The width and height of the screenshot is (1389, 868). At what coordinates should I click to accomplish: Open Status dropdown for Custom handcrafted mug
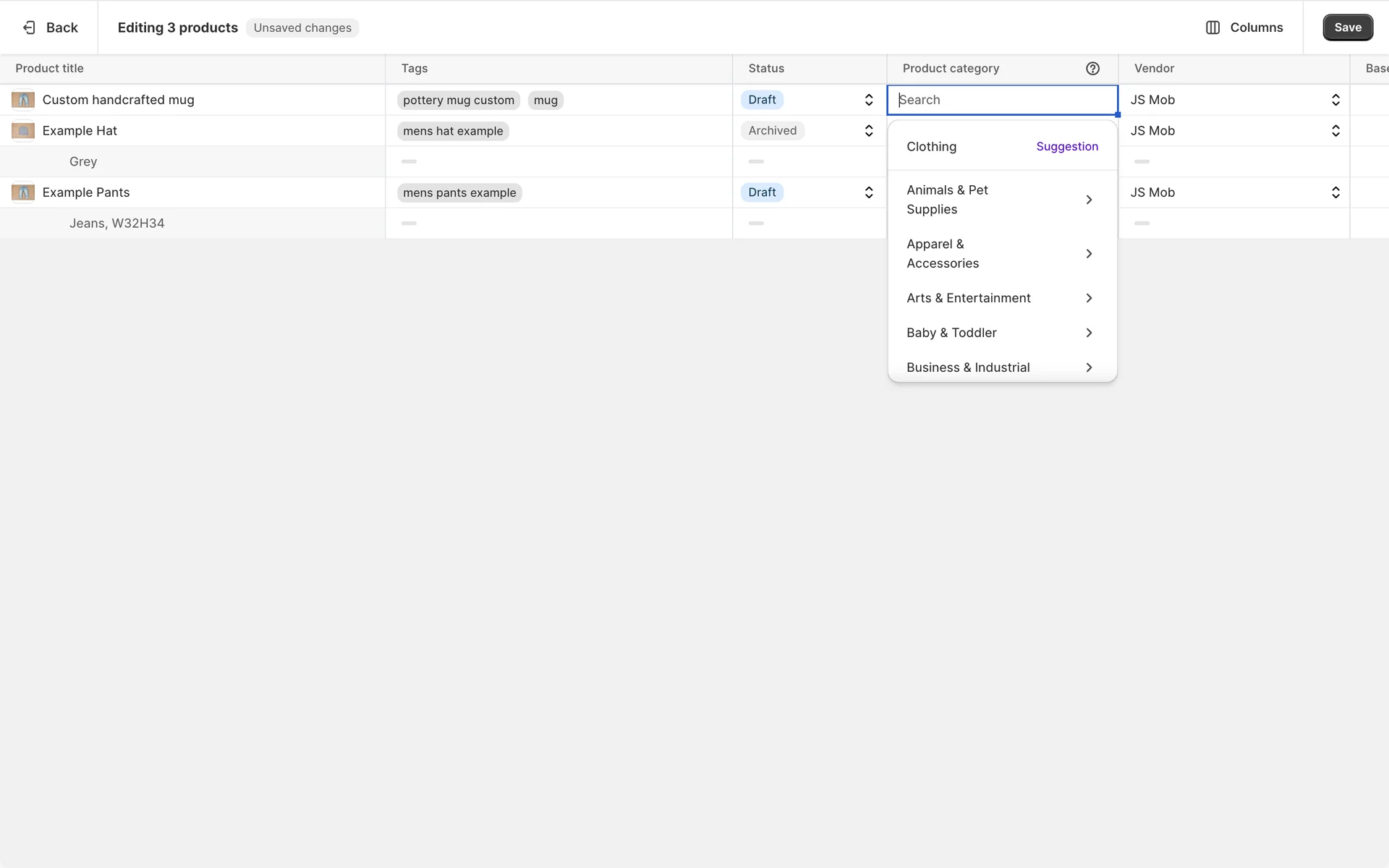[868, 100]
